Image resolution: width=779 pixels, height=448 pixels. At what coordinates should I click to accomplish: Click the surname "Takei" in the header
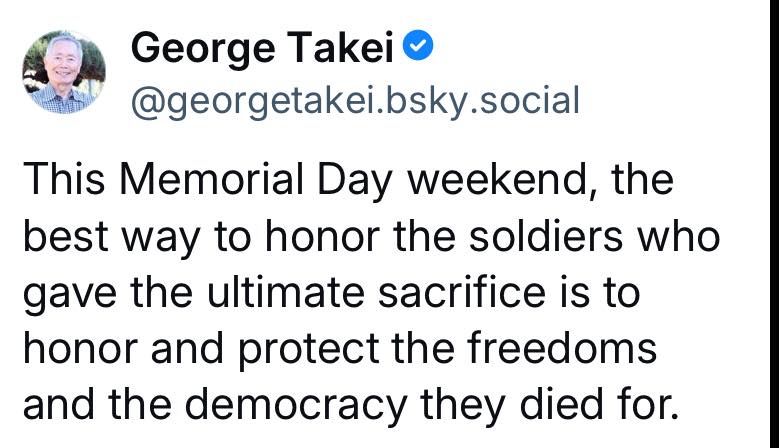(340, 47)
